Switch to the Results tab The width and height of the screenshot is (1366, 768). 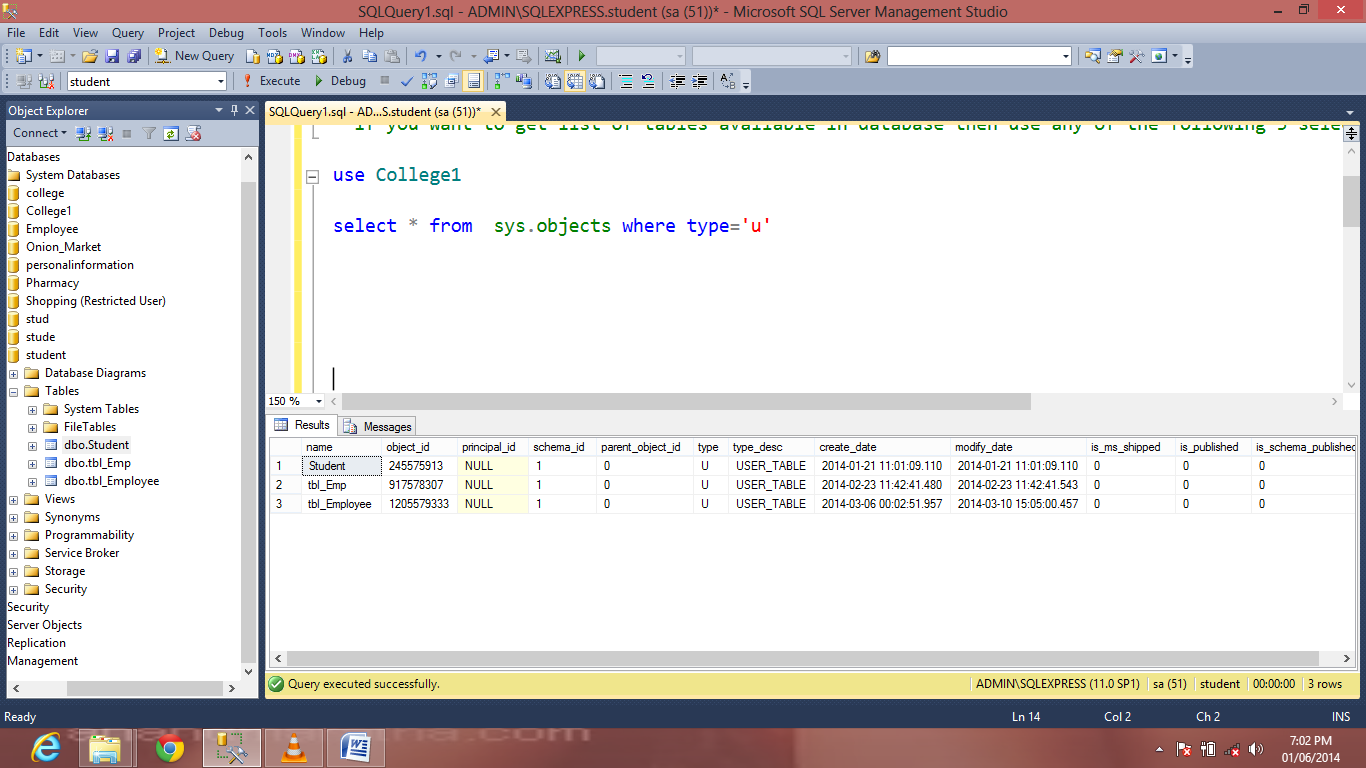pos(303,425)
